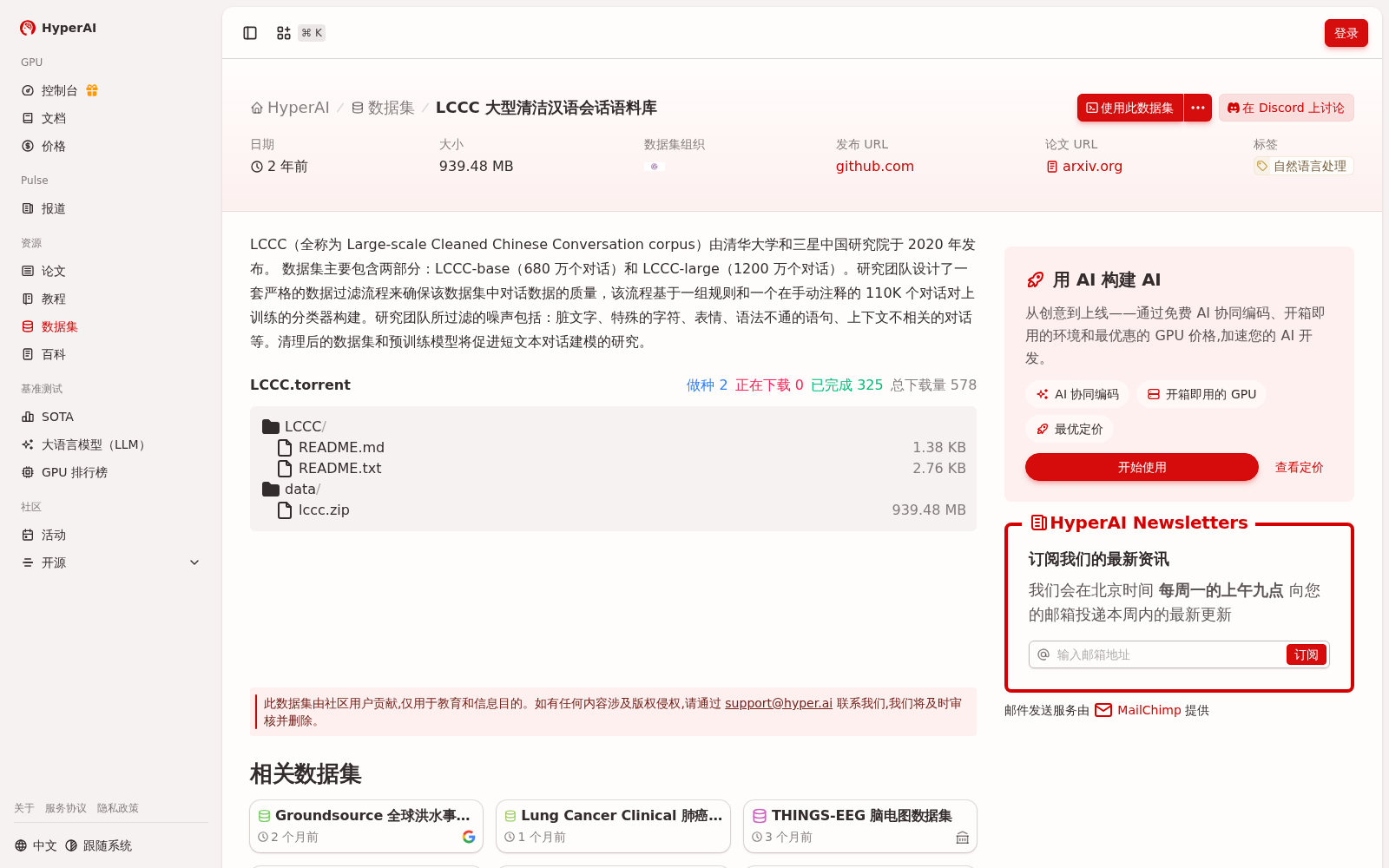Click the README.md file icon

click(x=284, y=447)
